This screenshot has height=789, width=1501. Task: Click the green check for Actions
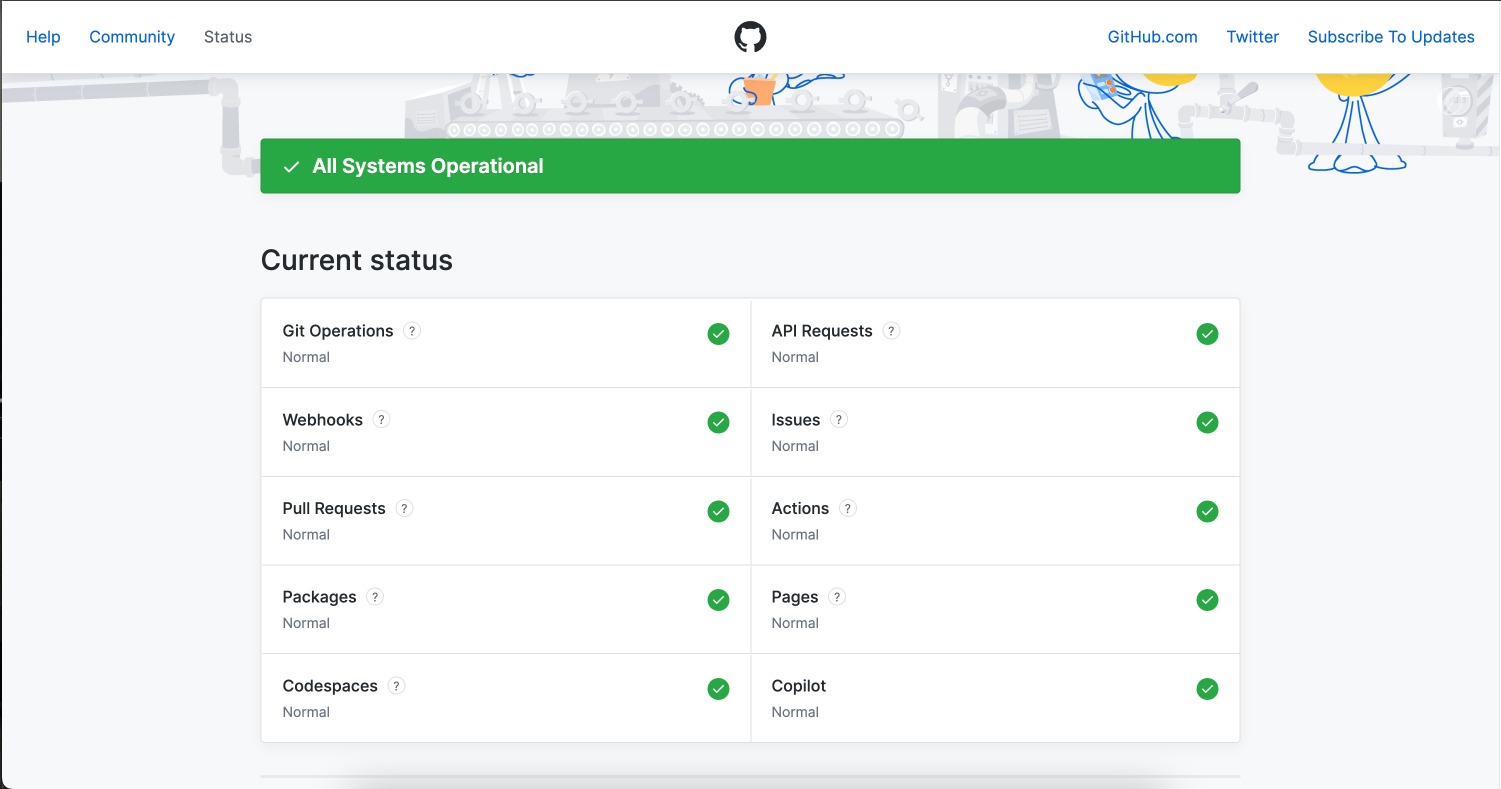coord(1207,511)
